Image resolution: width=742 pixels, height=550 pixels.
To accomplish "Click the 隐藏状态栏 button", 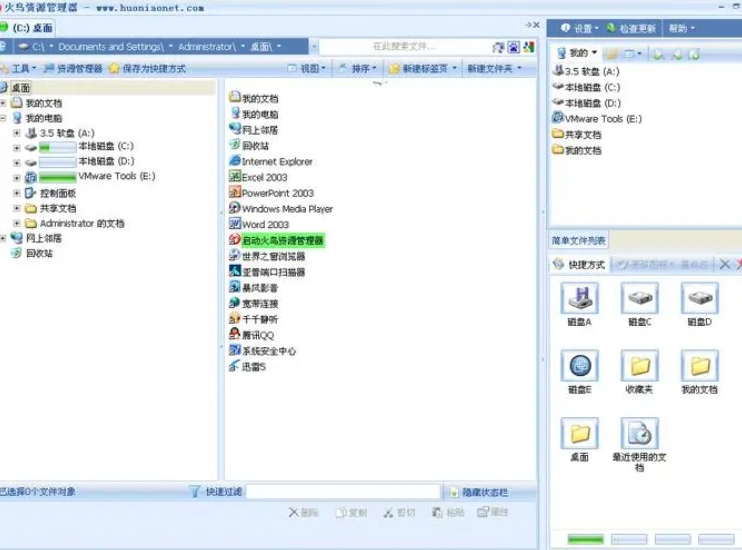I will tap(478, 492).
